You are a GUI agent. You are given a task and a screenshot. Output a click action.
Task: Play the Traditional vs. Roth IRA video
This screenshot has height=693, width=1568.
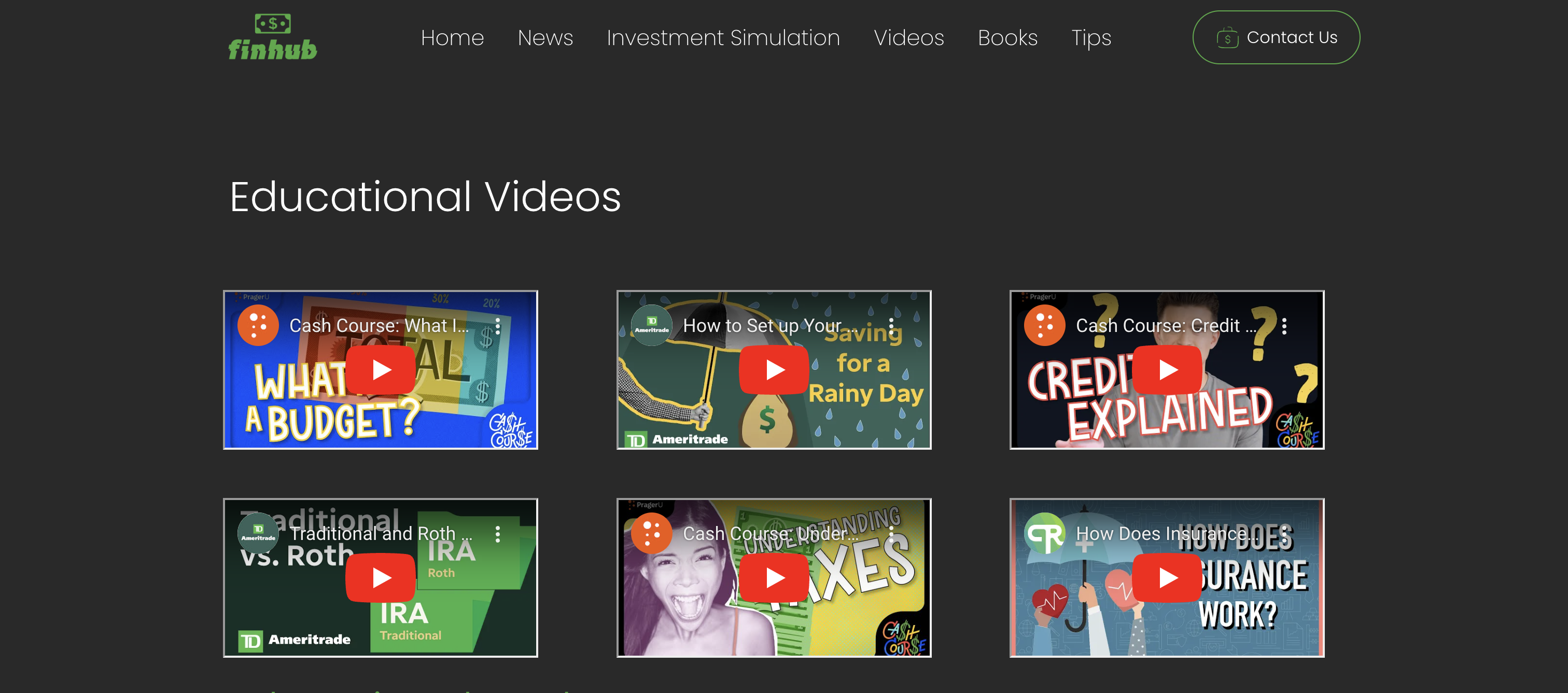381,577
